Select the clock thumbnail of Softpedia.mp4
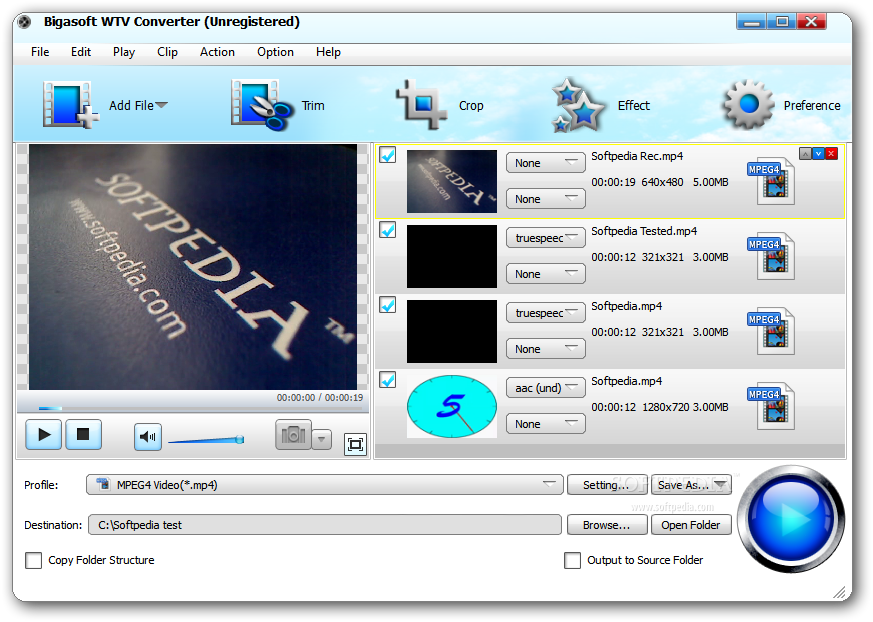This screenshot has width=873, height=622. pyautogui.click(x=452, y=406)
